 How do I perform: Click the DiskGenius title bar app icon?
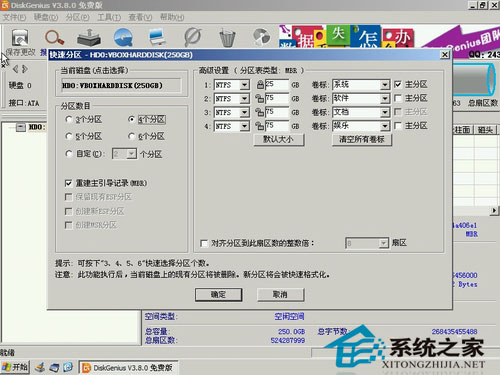[4, 5]
